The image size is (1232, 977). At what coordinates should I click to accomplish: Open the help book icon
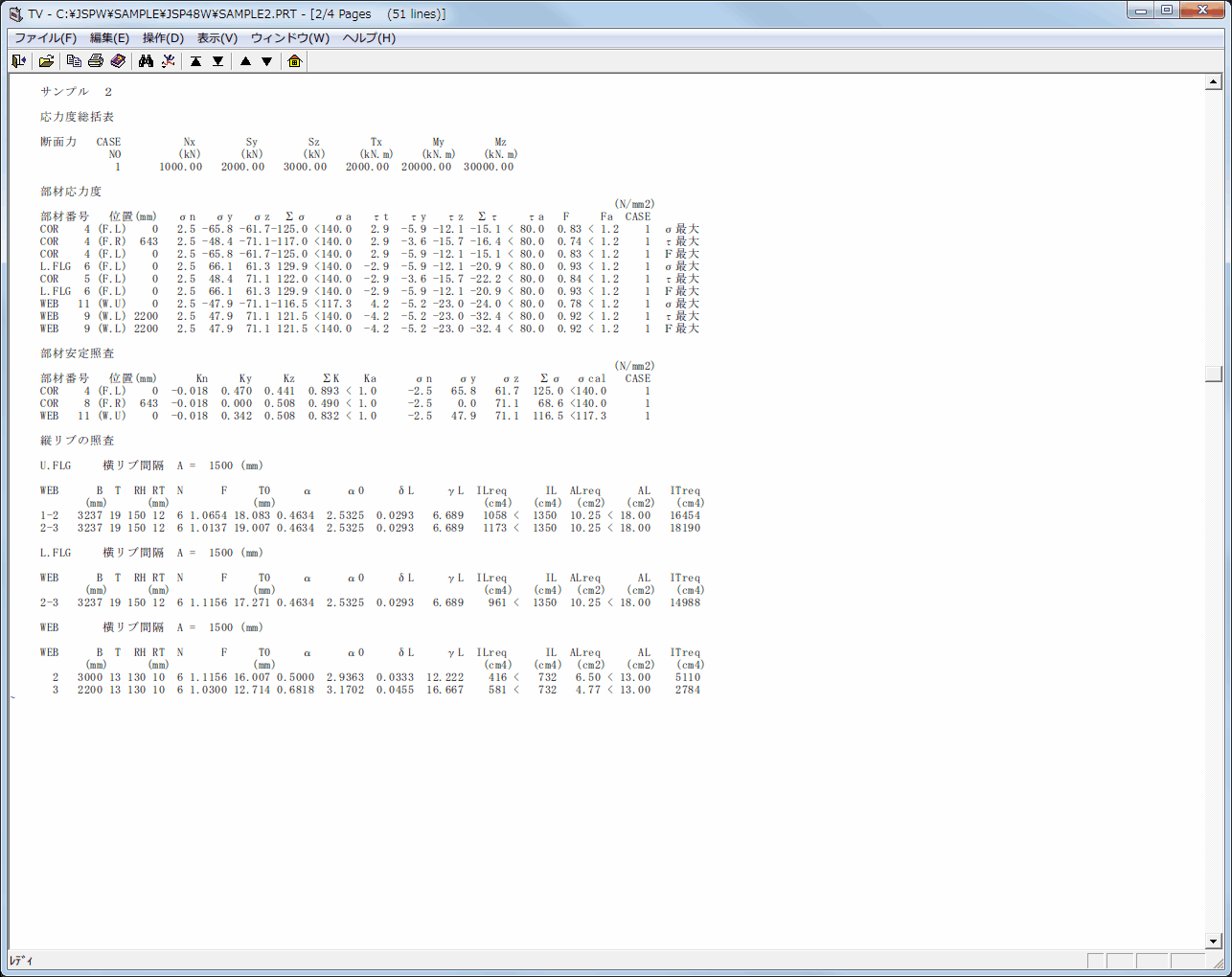tap(118, 61)
